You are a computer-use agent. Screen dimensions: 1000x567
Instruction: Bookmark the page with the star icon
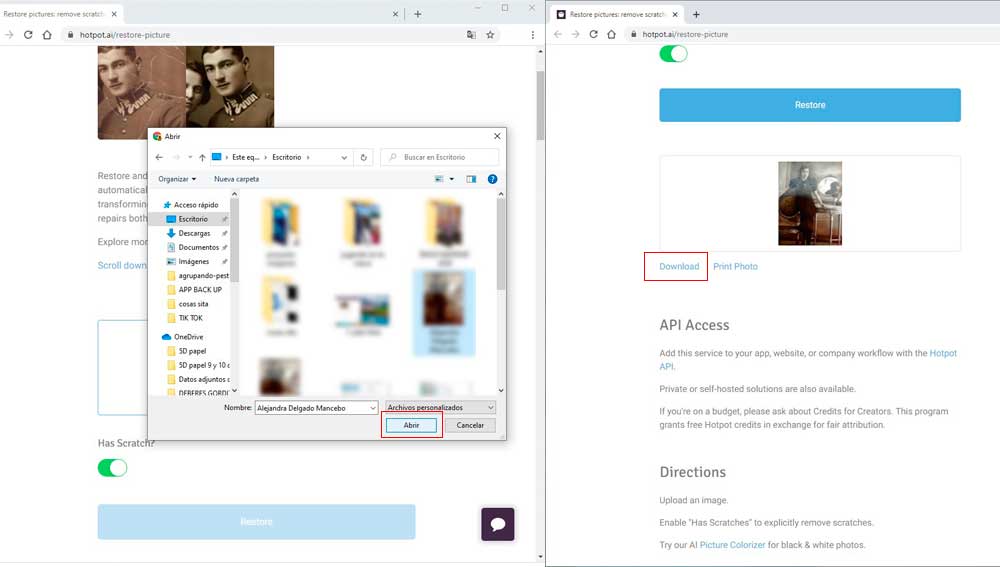(490, 34)
